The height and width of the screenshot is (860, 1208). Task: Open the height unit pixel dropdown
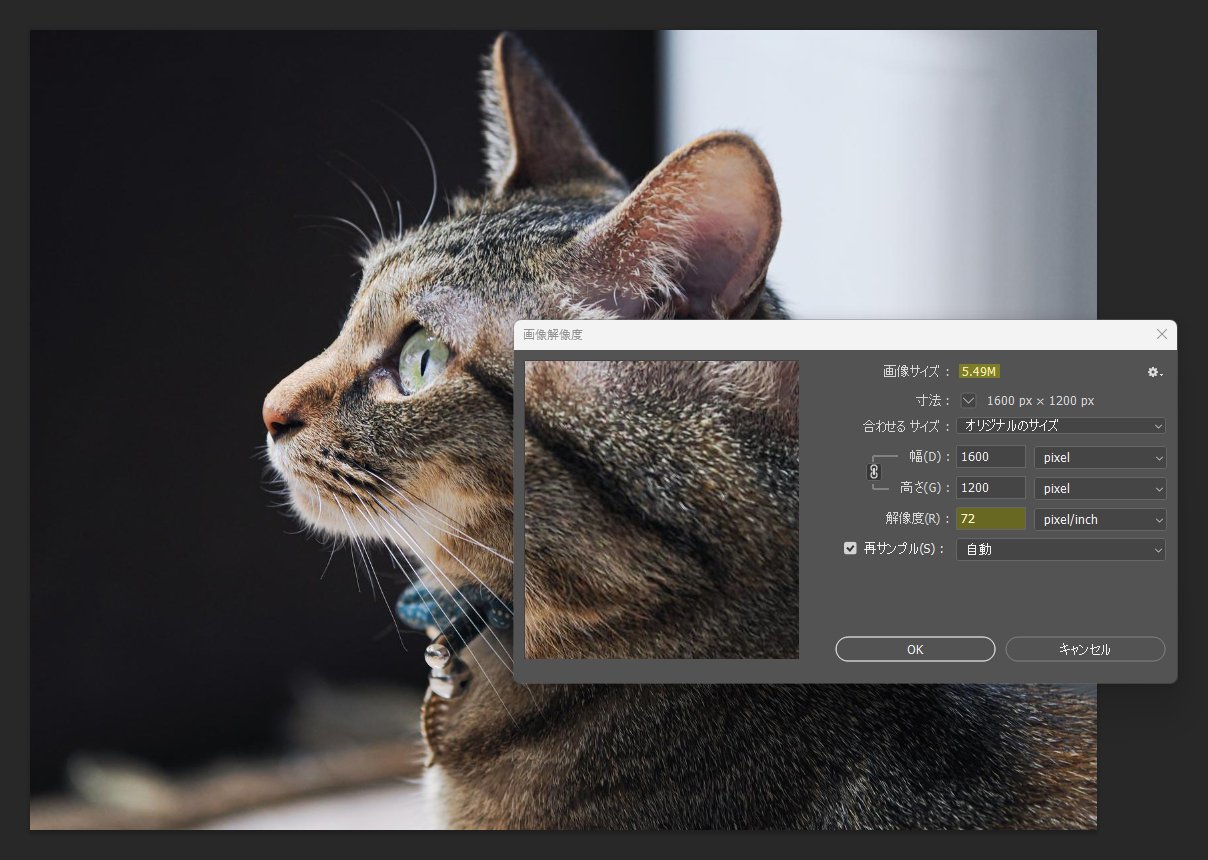pos(1099,488)
